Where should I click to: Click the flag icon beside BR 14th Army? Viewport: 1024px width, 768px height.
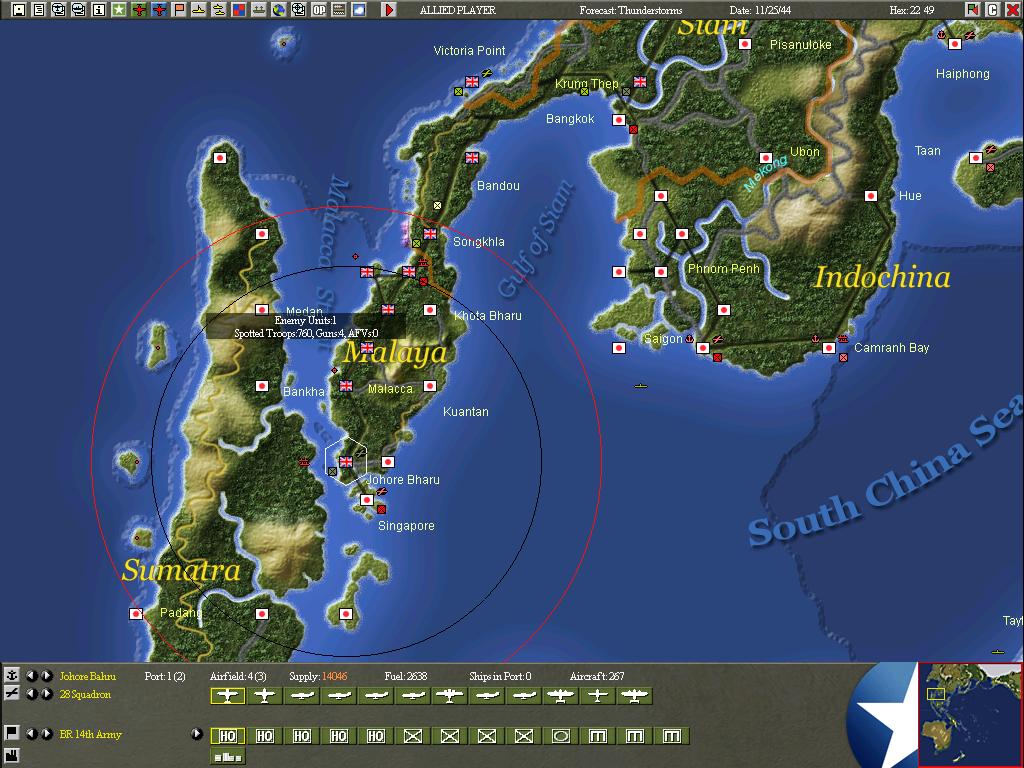tap(12, 733)
